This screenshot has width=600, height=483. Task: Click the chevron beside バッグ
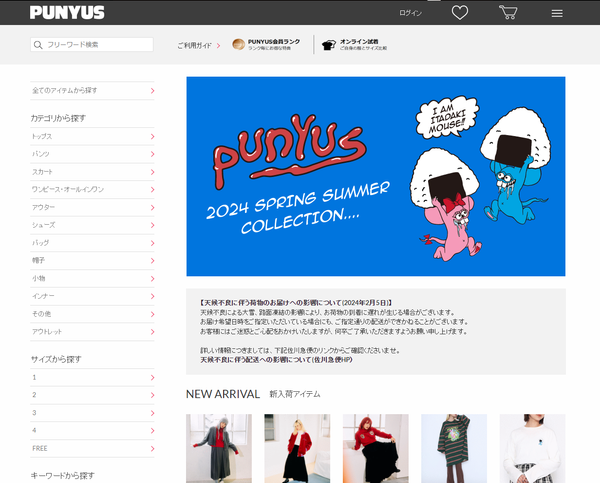tap(152, 243)
